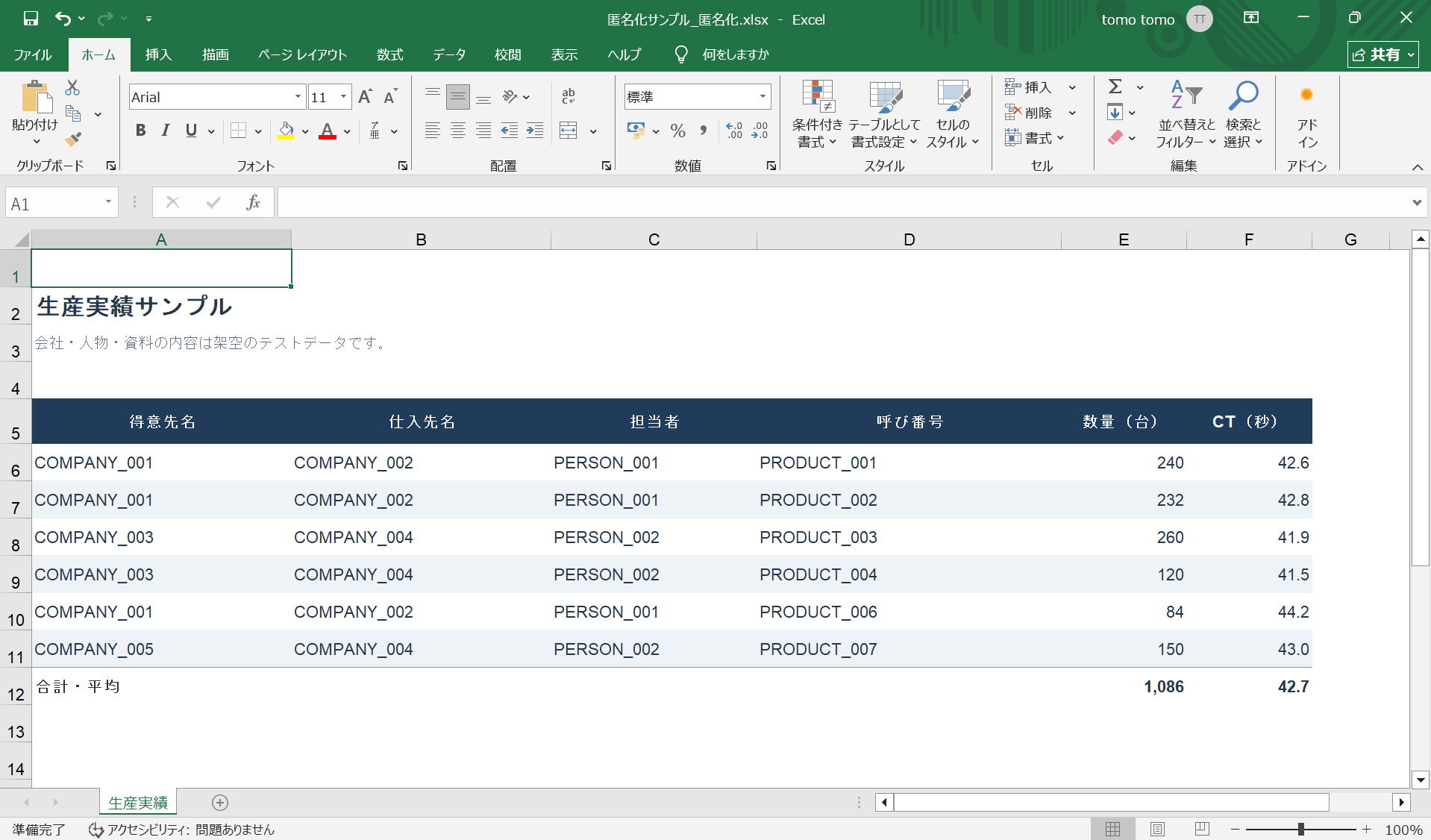Viewport: 1431px width, 840px height.
Task: Click the Increase Font Size icon
Action: coord(365,97)
